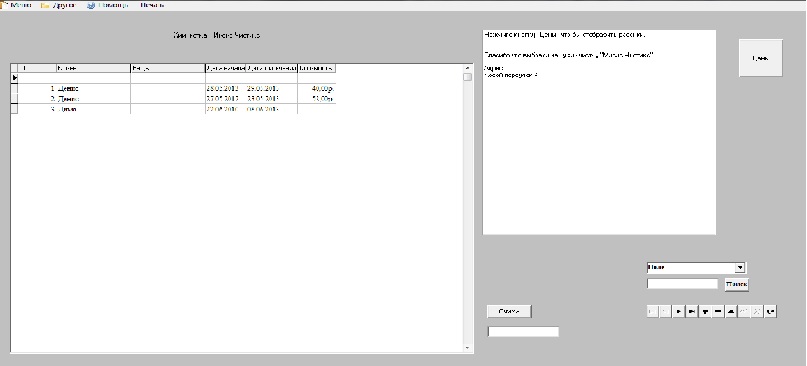Delete current record with navigator minus icon
Screen dimensions: 807x366
718,311
